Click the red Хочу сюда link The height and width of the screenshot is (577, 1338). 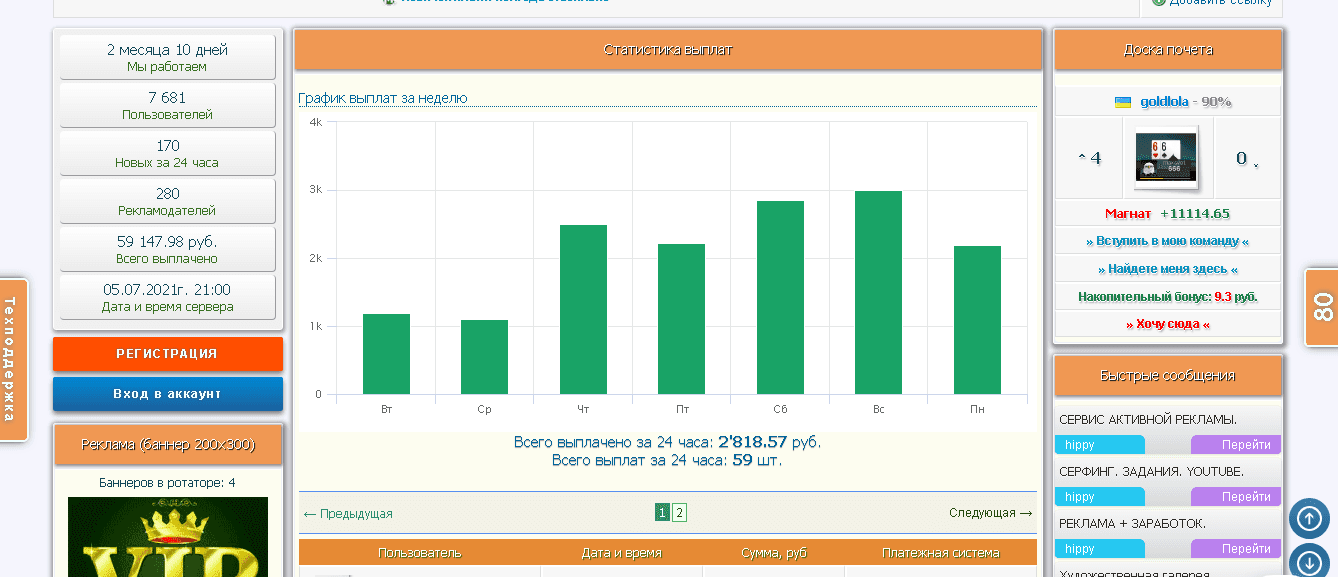pyautogui.click(x=1167, y=324)
